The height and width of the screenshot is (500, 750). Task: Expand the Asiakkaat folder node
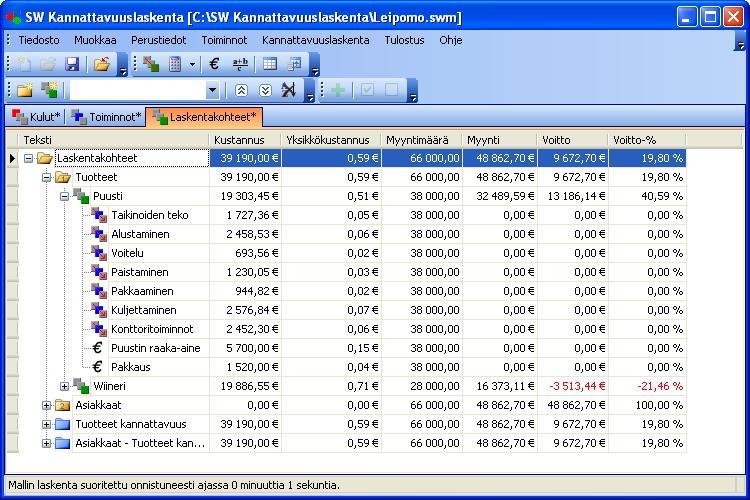pos(46,405)
